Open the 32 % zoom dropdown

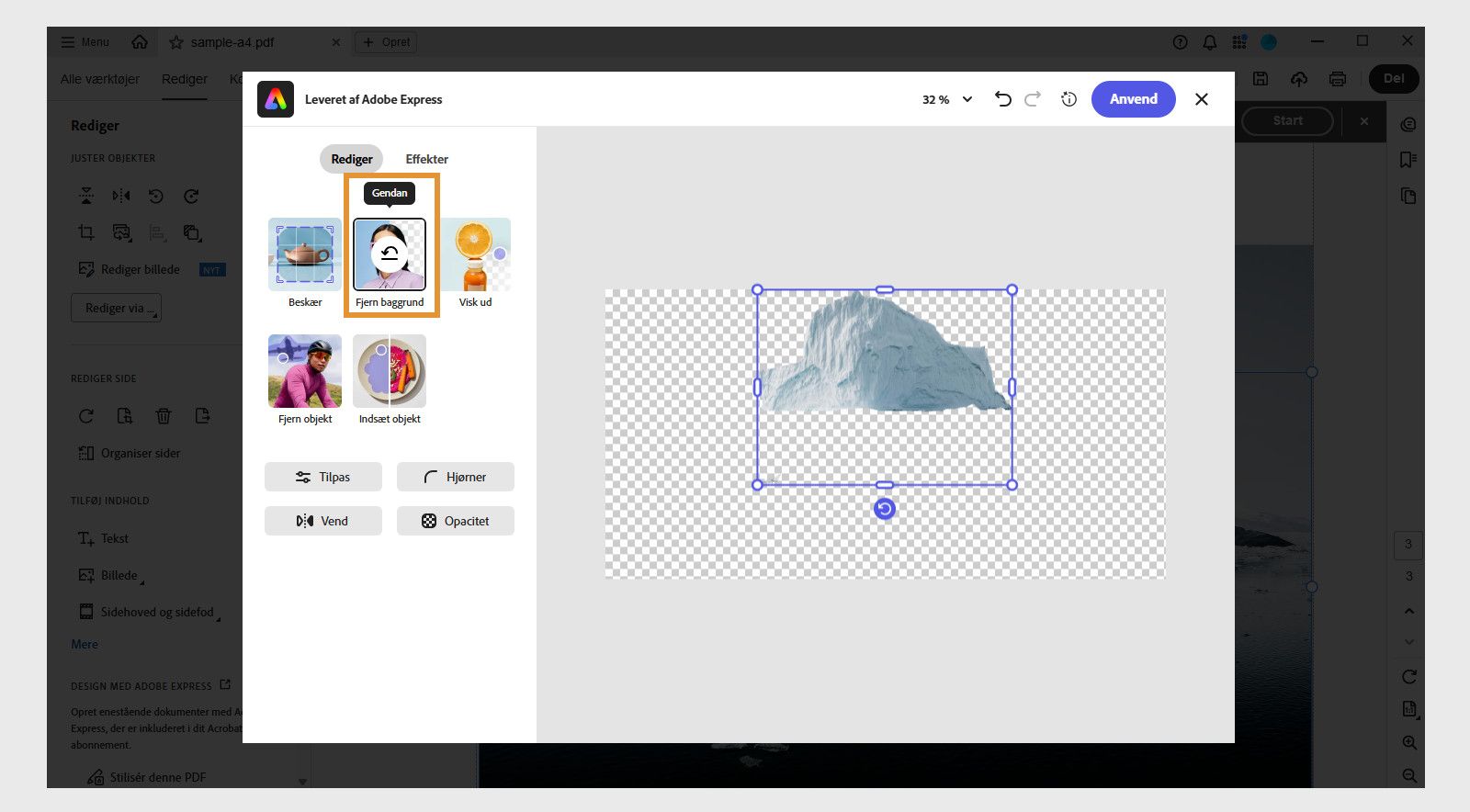coord(947,99)
